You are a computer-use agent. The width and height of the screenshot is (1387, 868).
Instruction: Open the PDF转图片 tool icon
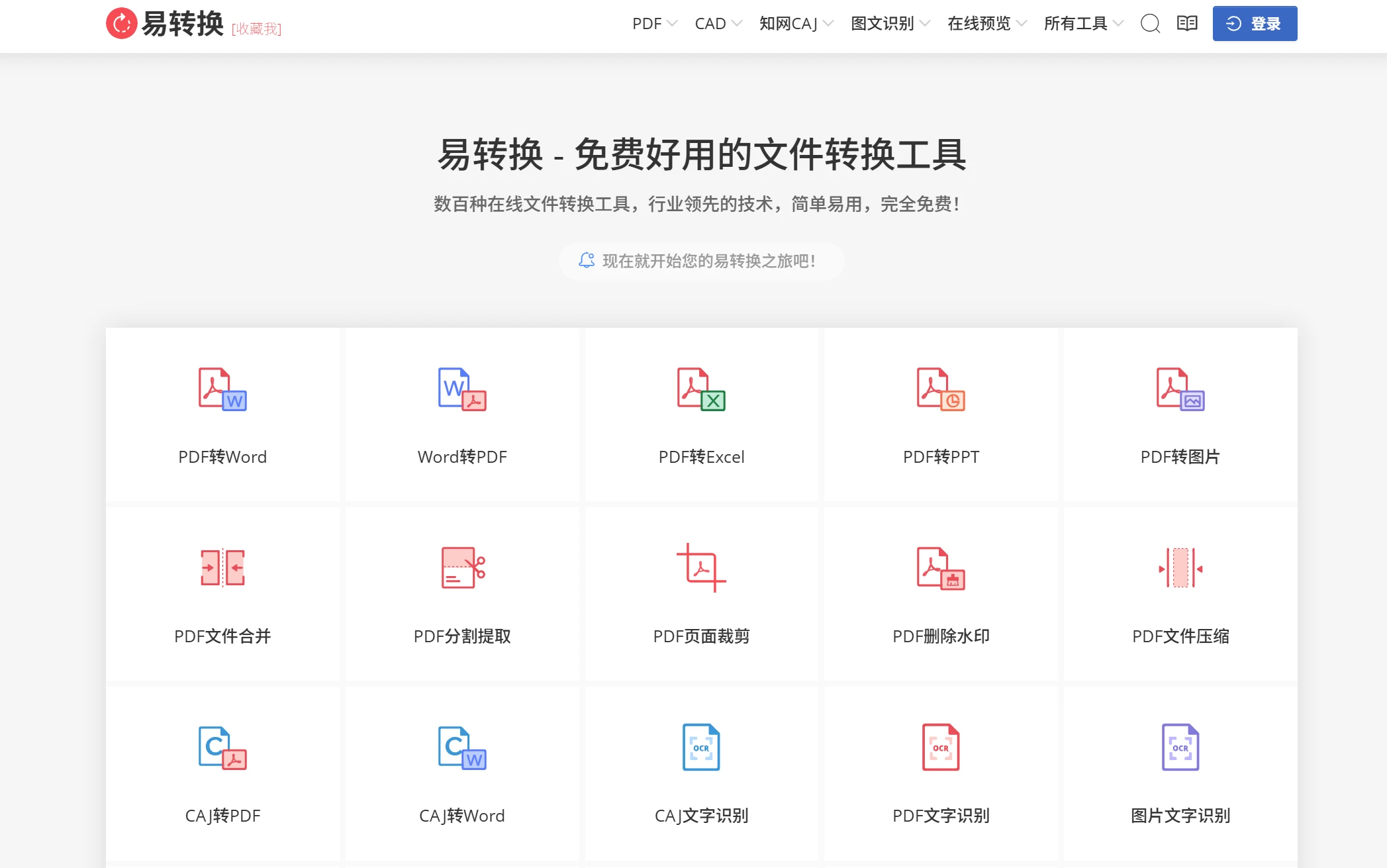coord(1180,389)
